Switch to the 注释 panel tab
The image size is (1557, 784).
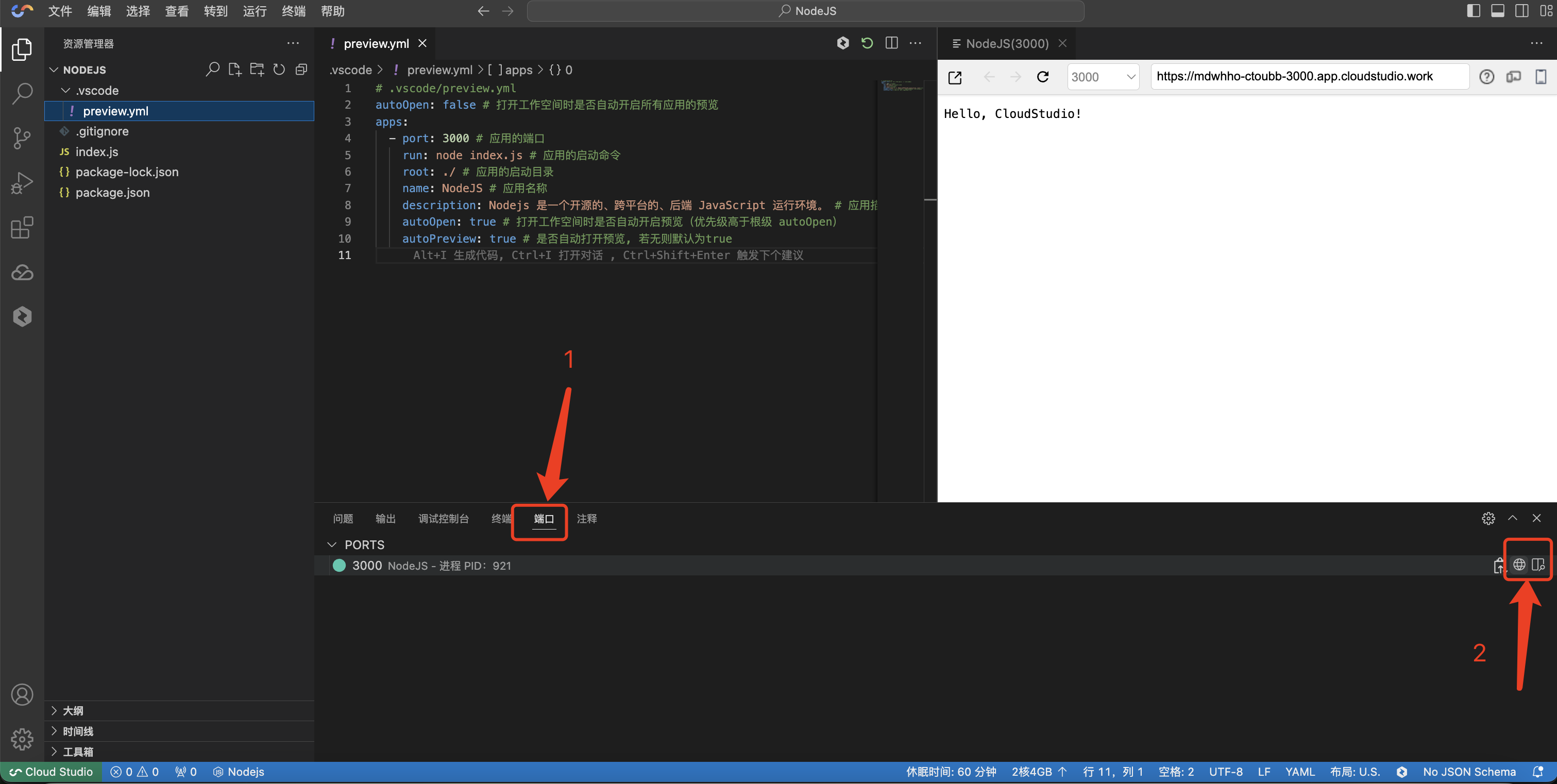pos(586,519)
